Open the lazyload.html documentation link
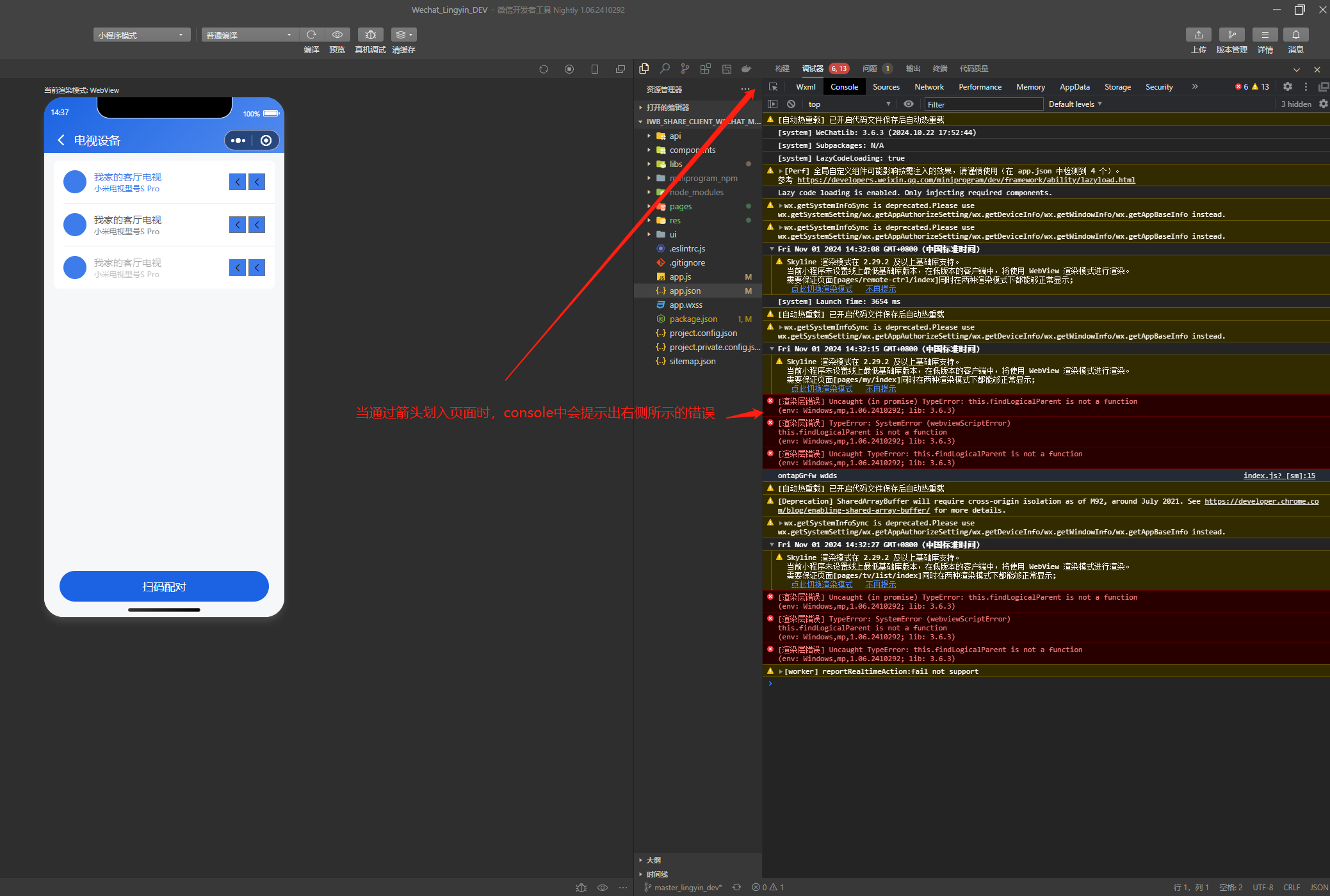The image size is (1330, 896). (966, 180)
